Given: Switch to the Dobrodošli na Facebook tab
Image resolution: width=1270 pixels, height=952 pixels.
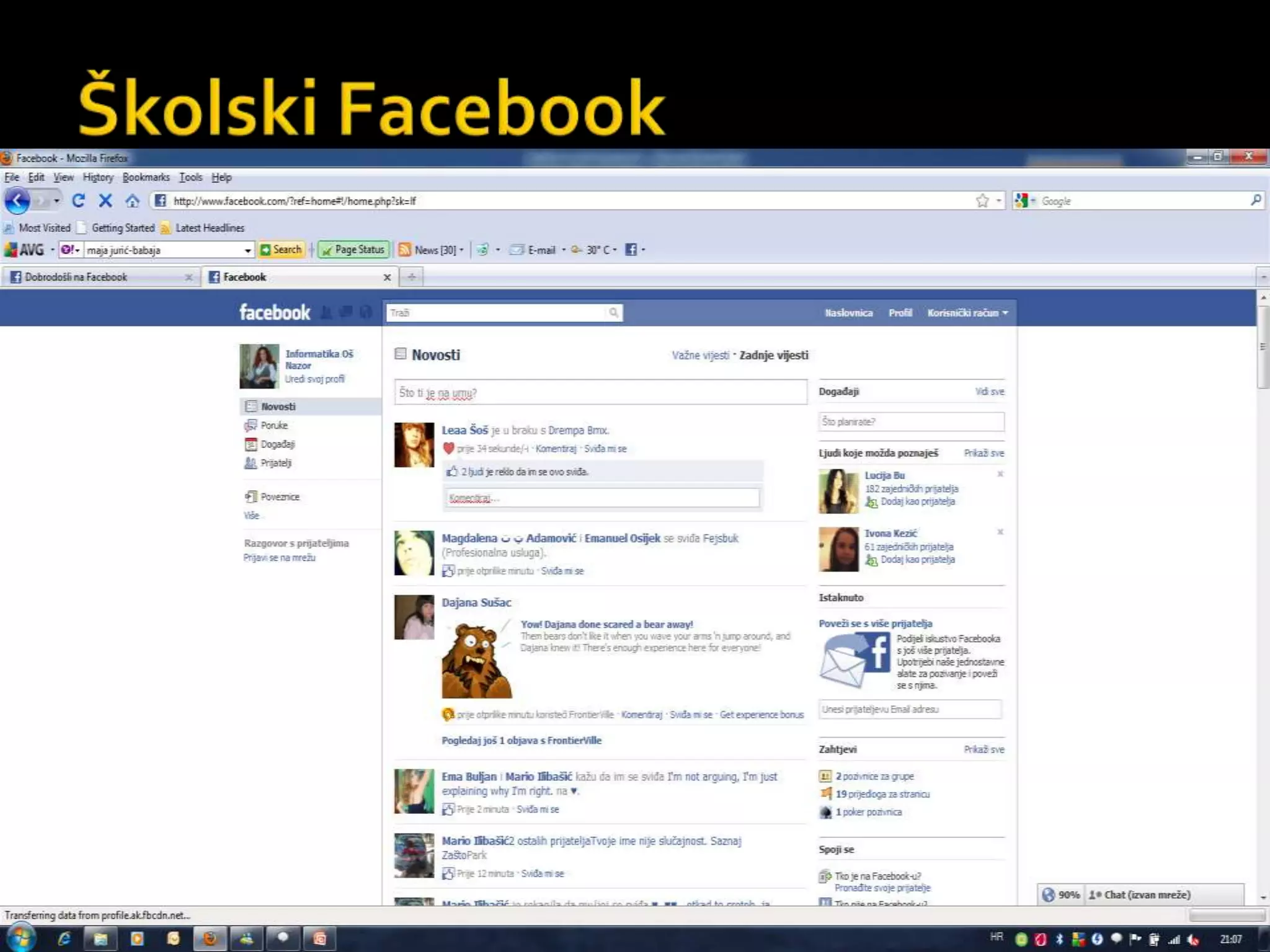Looking at the screenshot, I should 76,277.
